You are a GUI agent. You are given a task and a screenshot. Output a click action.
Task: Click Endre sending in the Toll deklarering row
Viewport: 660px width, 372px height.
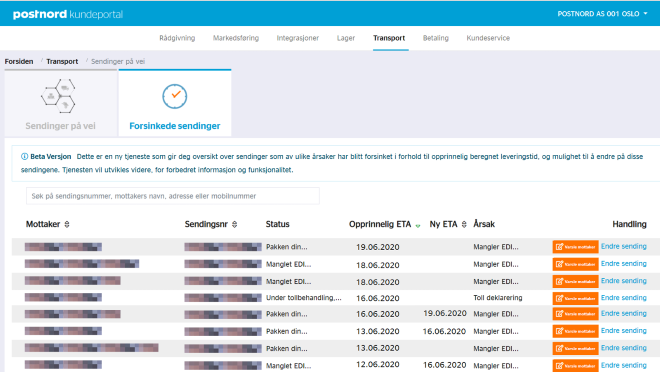[x=623, y=298]
